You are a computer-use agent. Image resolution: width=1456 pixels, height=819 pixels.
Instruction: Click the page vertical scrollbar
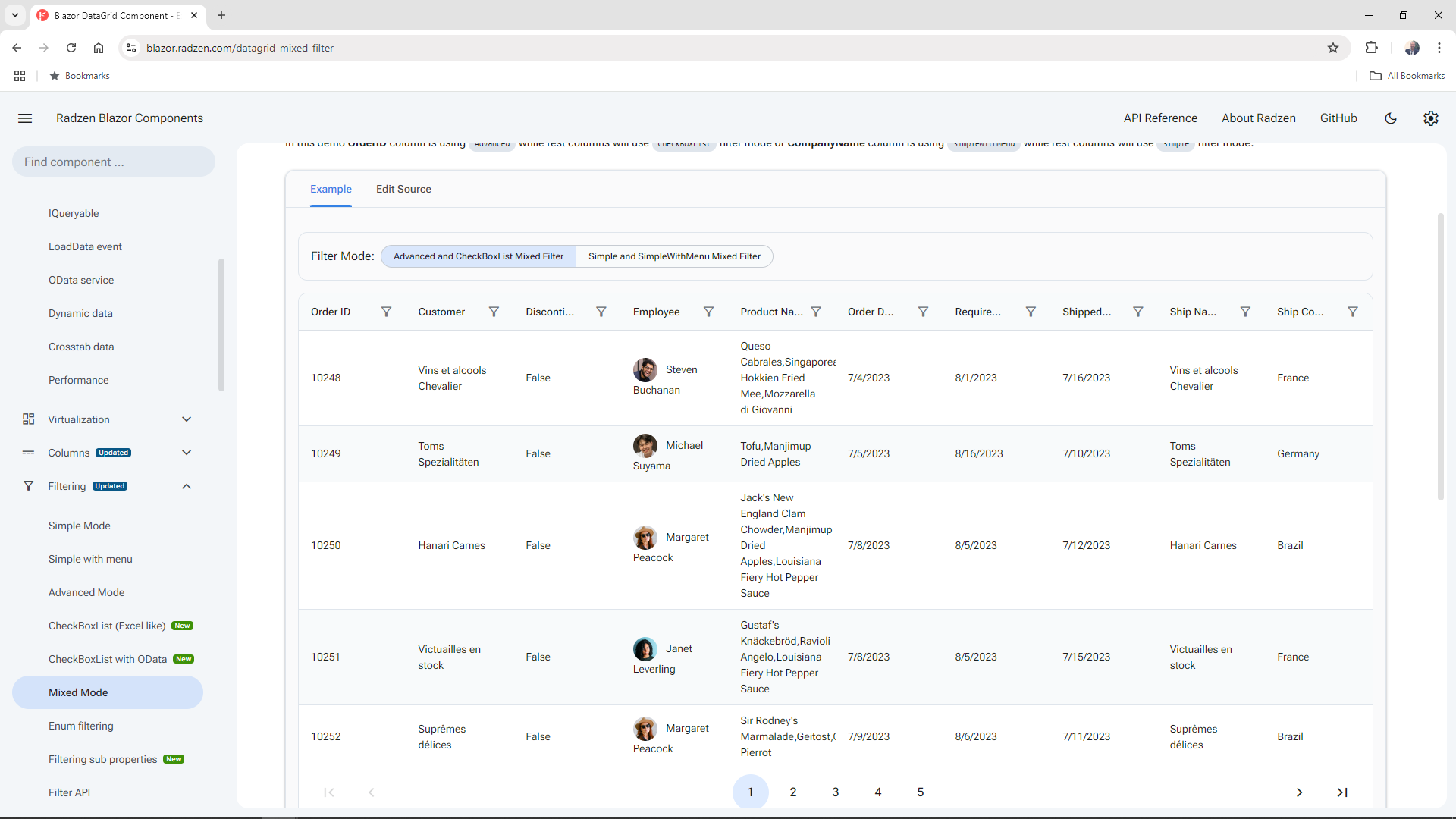tap(1441, 356)
